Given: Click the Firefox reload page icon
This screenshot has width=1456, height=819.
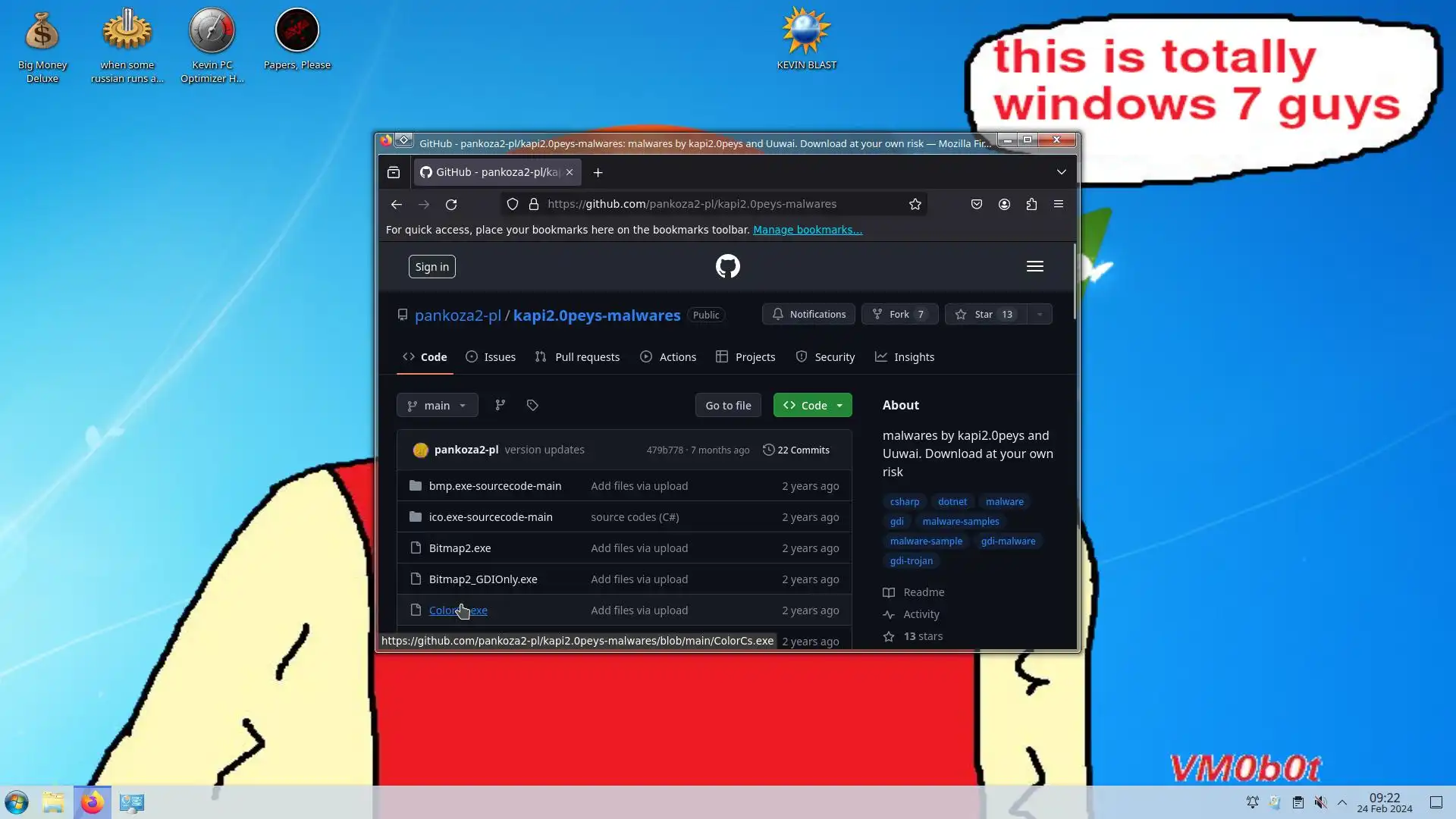Looking at the screenshot, I should [x=451, y=204].
